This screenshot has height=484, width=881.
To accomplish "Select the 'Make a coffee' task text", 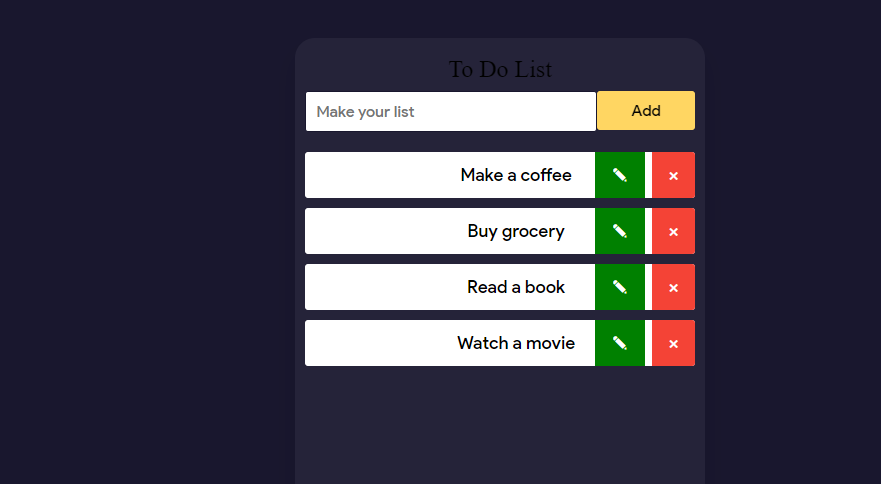I will pyautogui.click(x=516, y=175).
